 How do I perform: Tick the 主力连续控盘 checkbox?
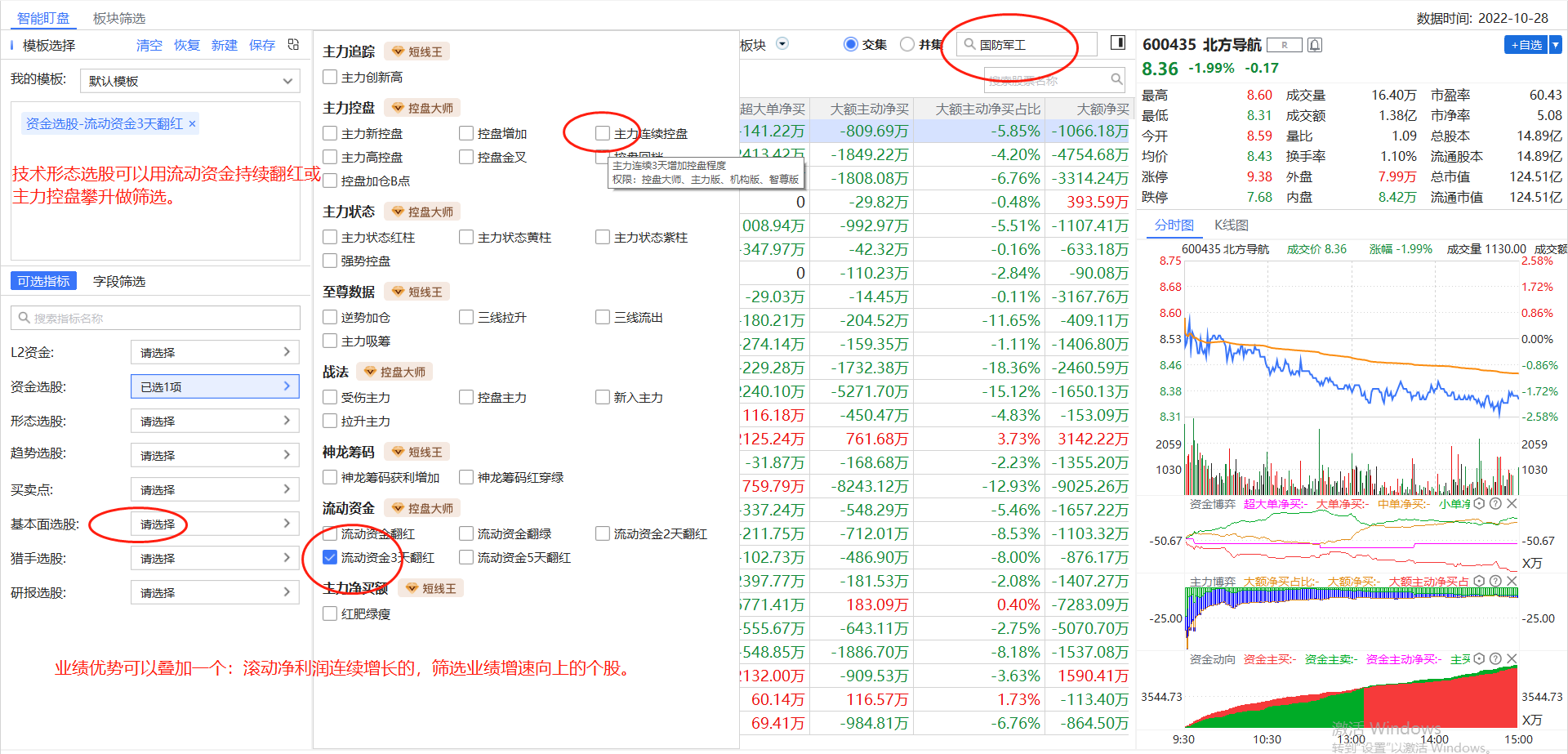point(603,133)
